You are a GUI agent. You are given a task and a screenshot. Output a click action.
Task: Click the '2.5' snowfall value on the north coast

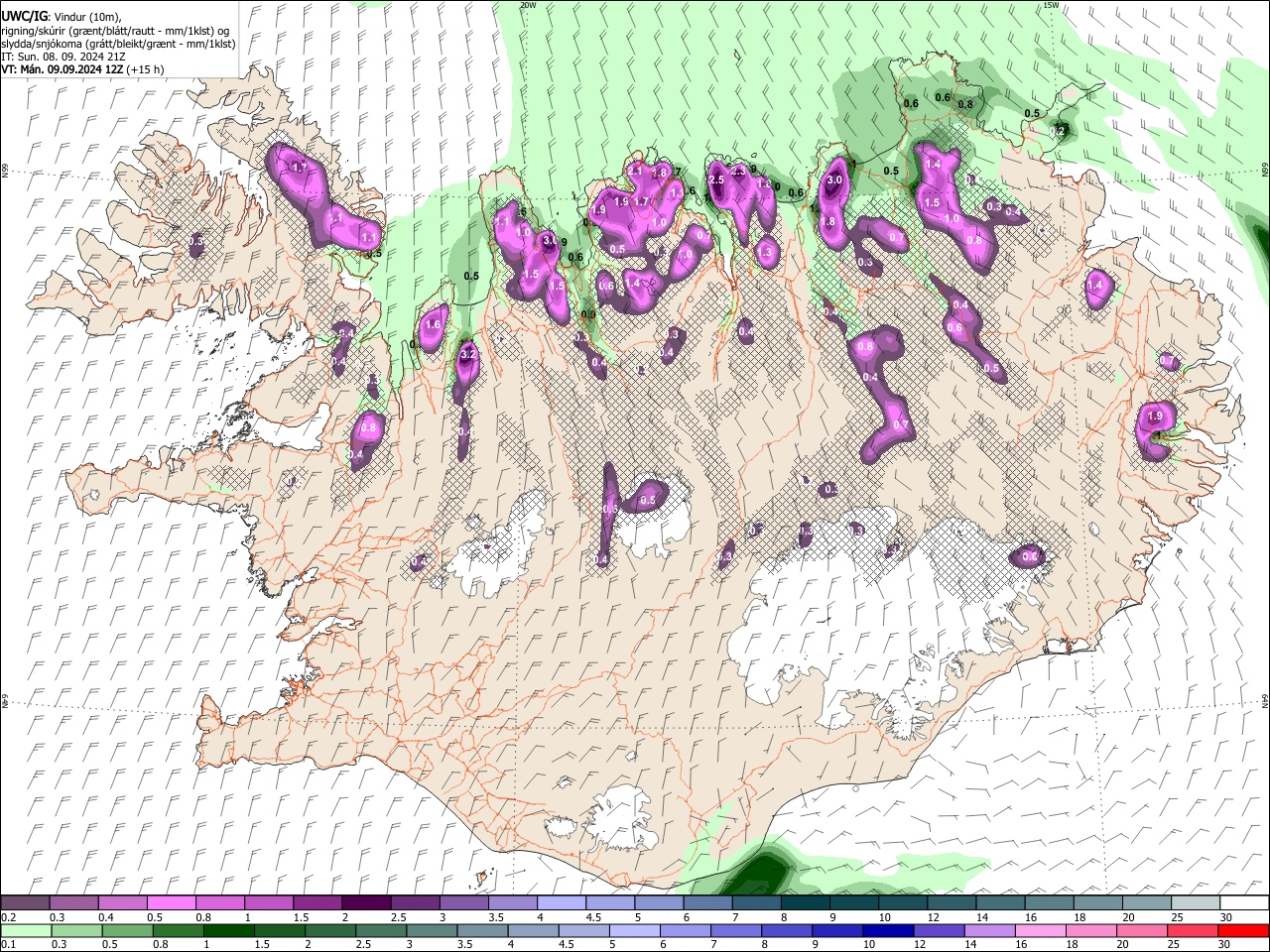click(x=716, y=179)
